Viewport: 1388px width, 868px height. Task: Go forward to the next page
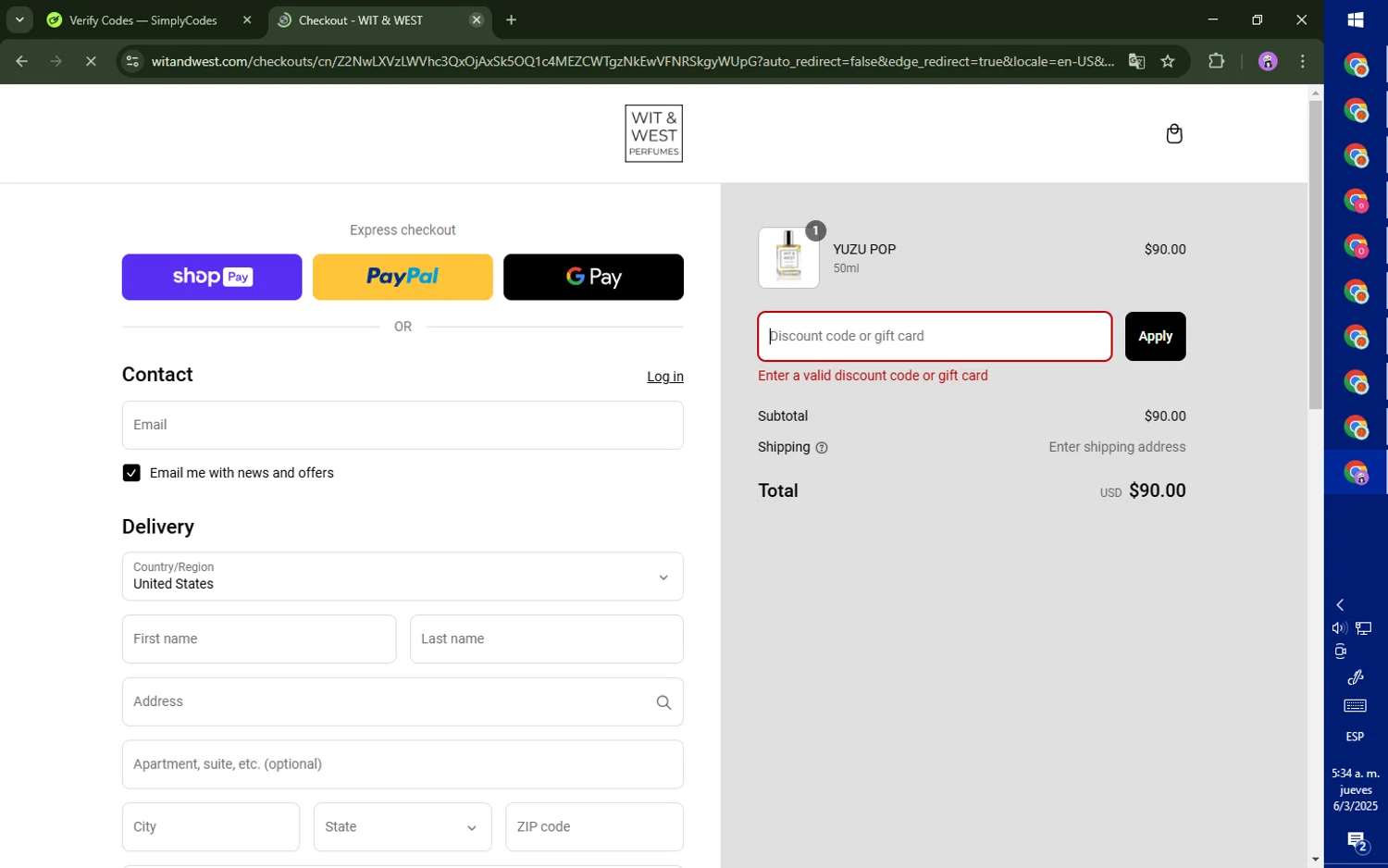(56, 62)
